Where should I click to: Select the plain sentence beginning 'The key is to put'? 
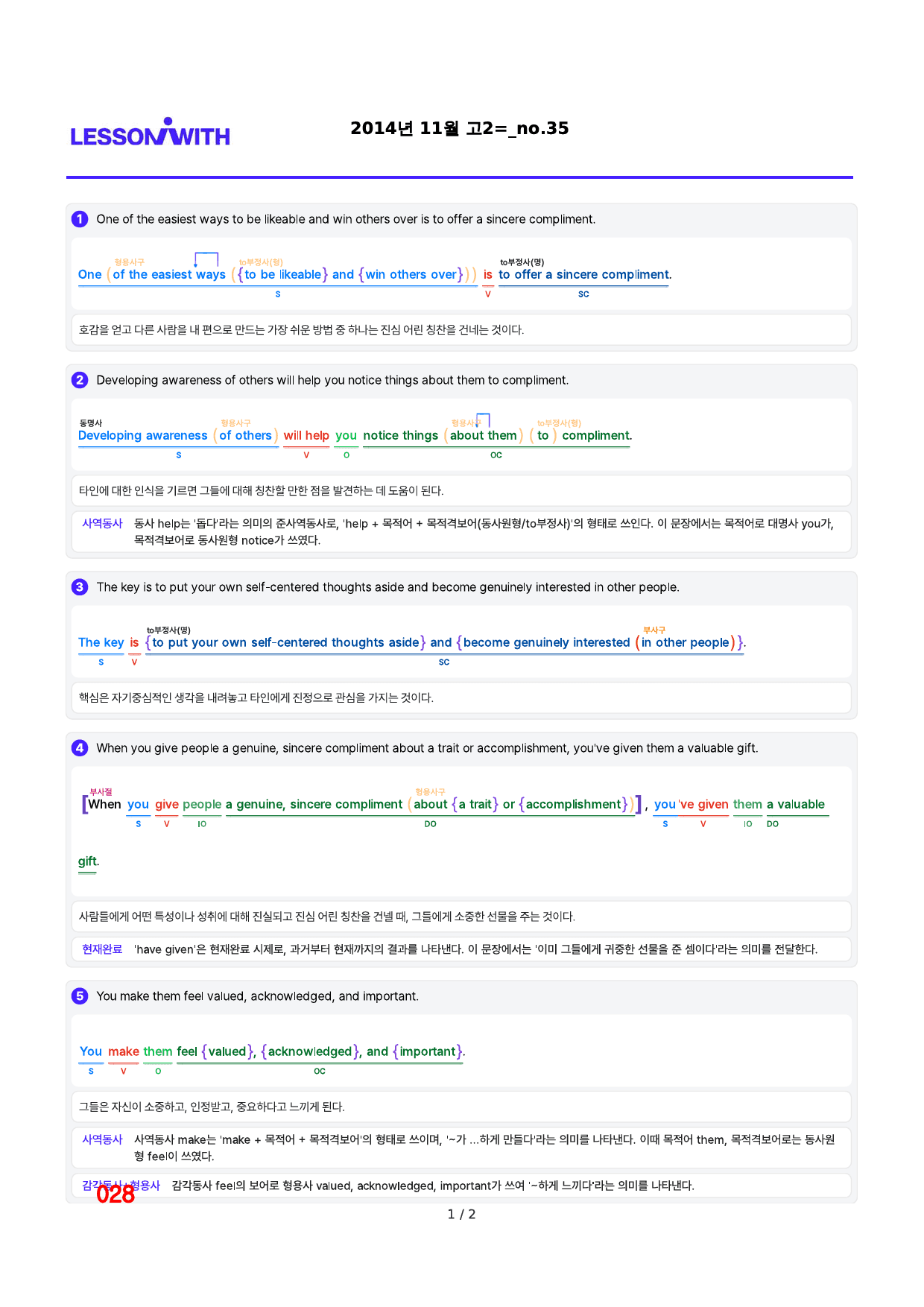pos(387,587)
